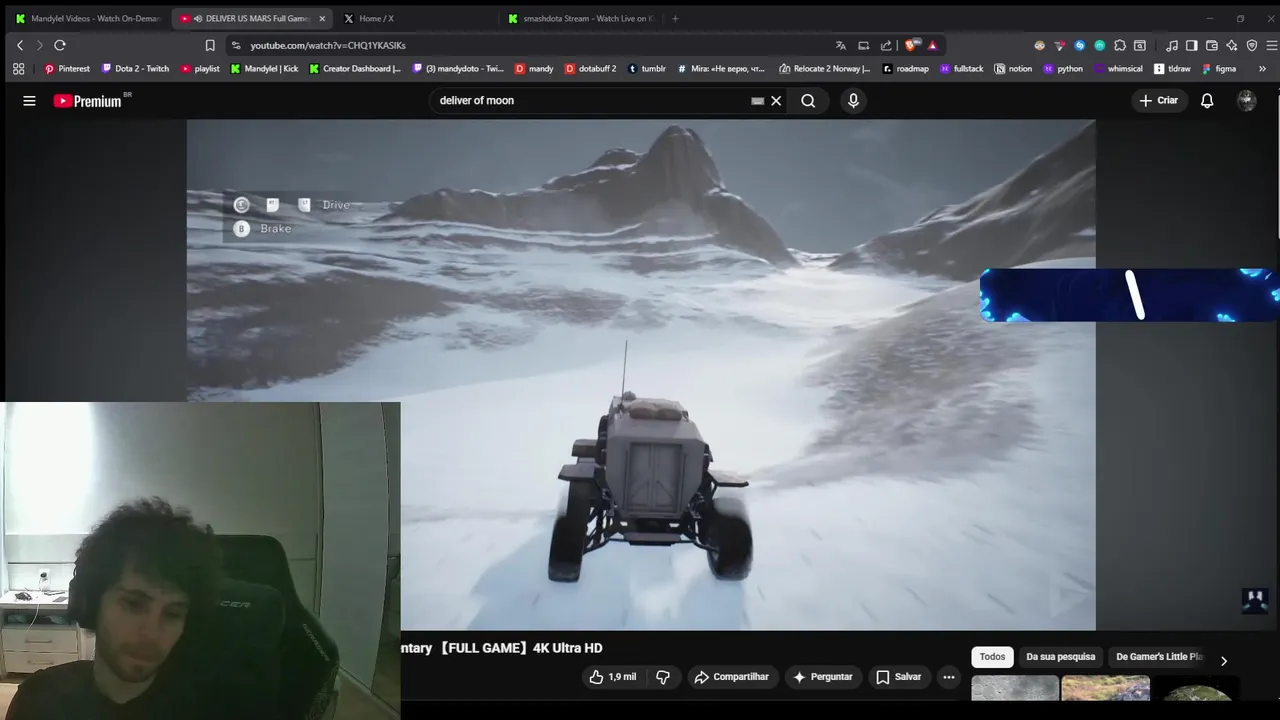Select the Todos filter chip

pos(992,657)
